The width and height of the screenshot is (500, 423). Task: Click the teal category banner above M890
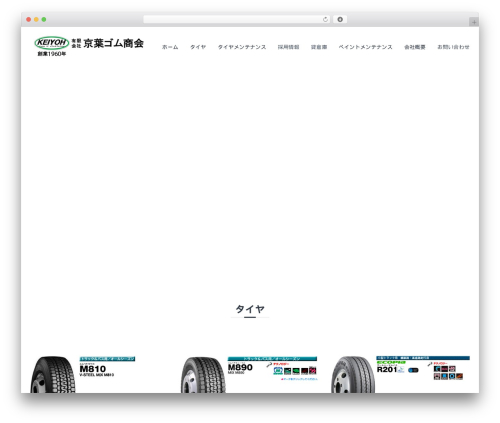click(x=272, y=359)
